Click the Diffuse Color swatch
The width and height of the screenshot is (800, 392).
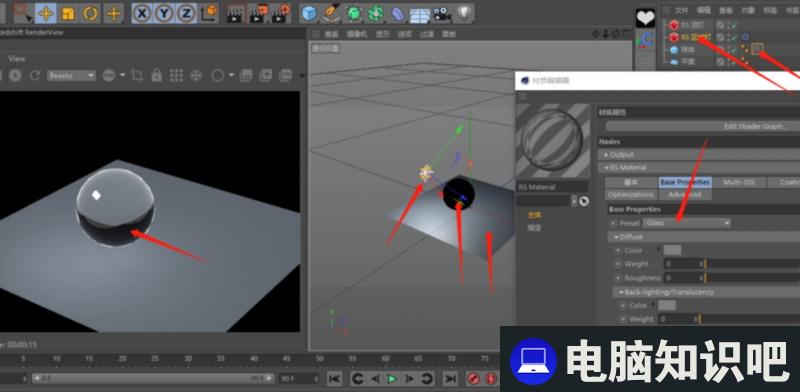(x=672, y=250)
